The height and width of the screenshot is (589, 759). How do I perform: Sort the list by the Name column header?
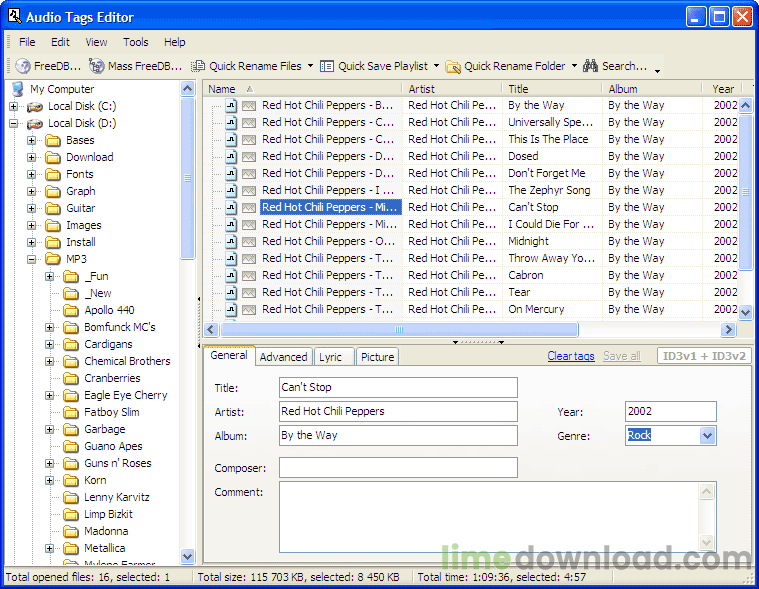(x=302, y=89)
